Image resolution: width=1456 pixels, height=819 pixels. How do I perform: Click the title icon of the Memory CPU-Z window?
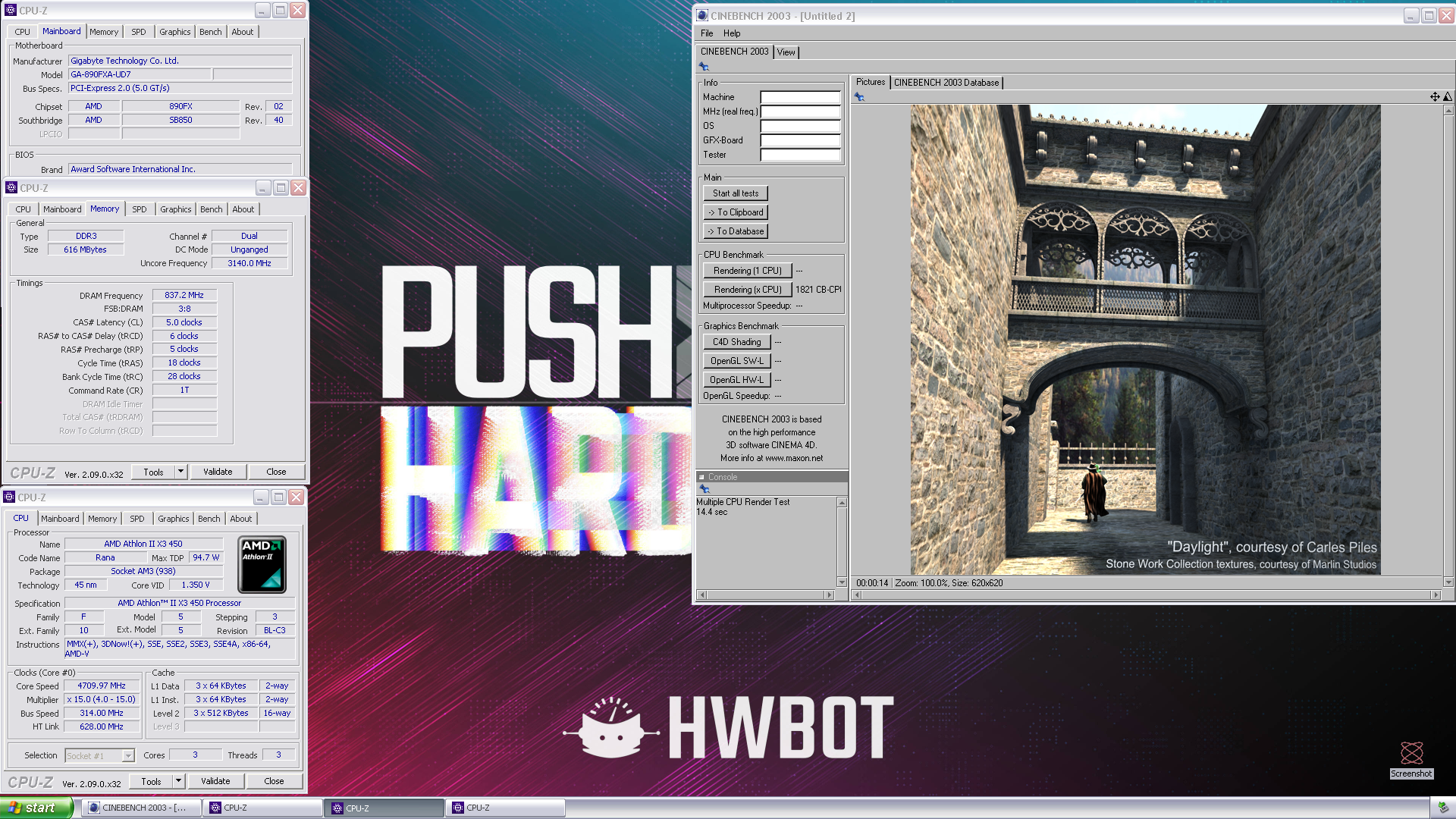[11, 188]
